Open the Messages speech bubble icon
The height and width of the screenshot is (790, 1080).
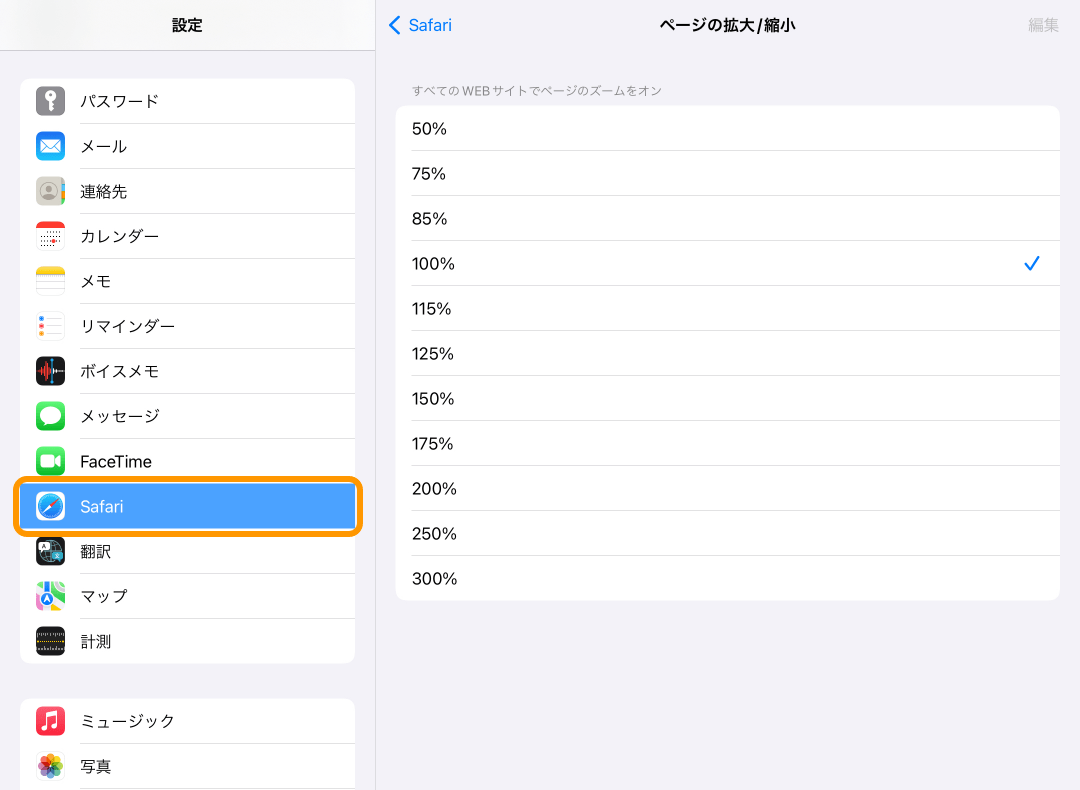pos(51,416)
